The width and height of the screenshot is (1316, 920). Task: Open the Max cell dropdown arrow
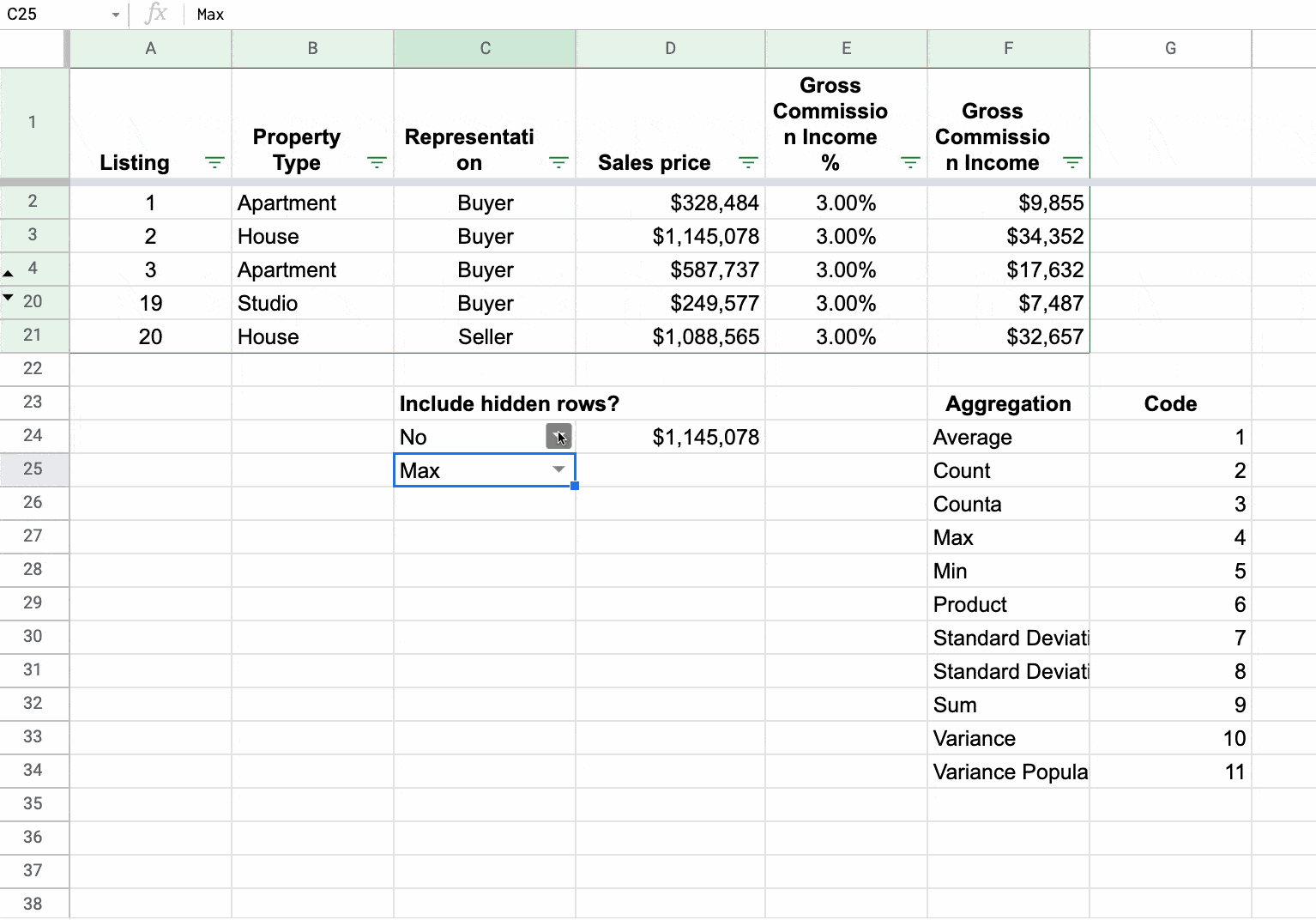(x=558, y=469)
